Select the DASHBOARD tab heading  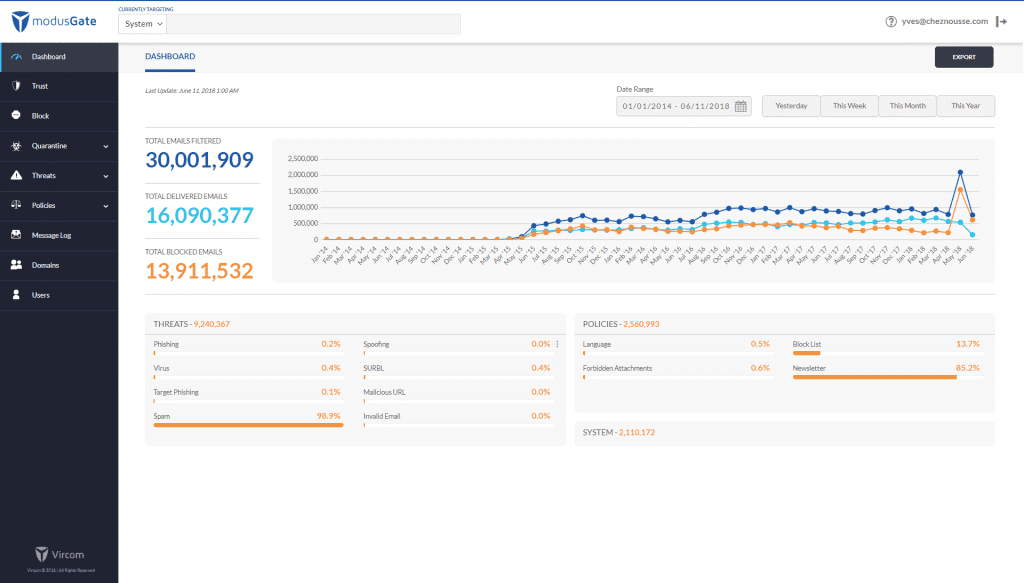pyautogui.click(x=170, y=57)
